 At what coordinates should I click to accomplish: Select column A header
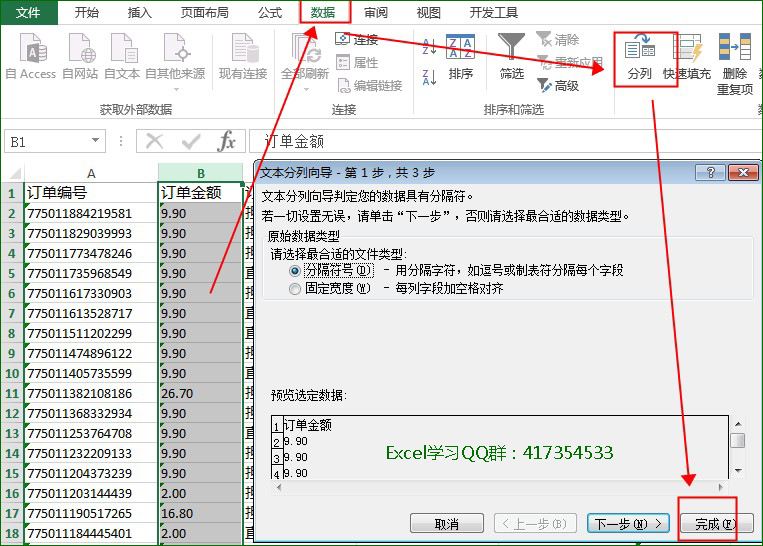pos(91,173)
